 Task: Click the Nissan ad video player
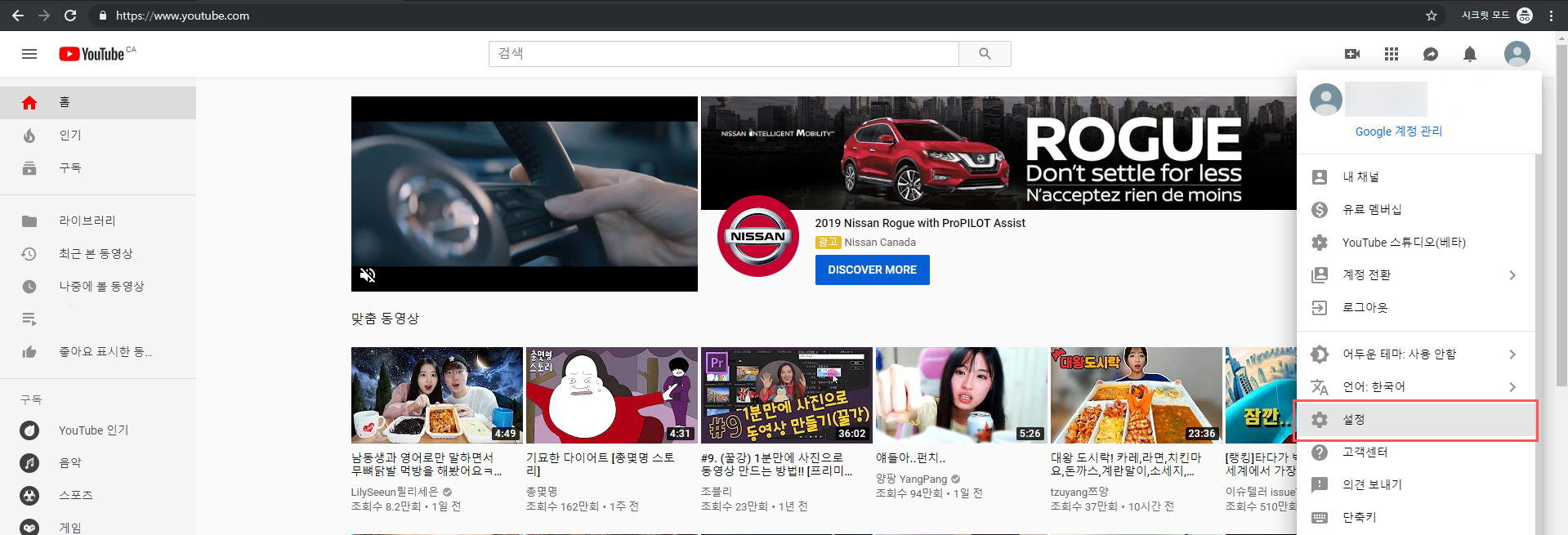[x=525, y=194]
